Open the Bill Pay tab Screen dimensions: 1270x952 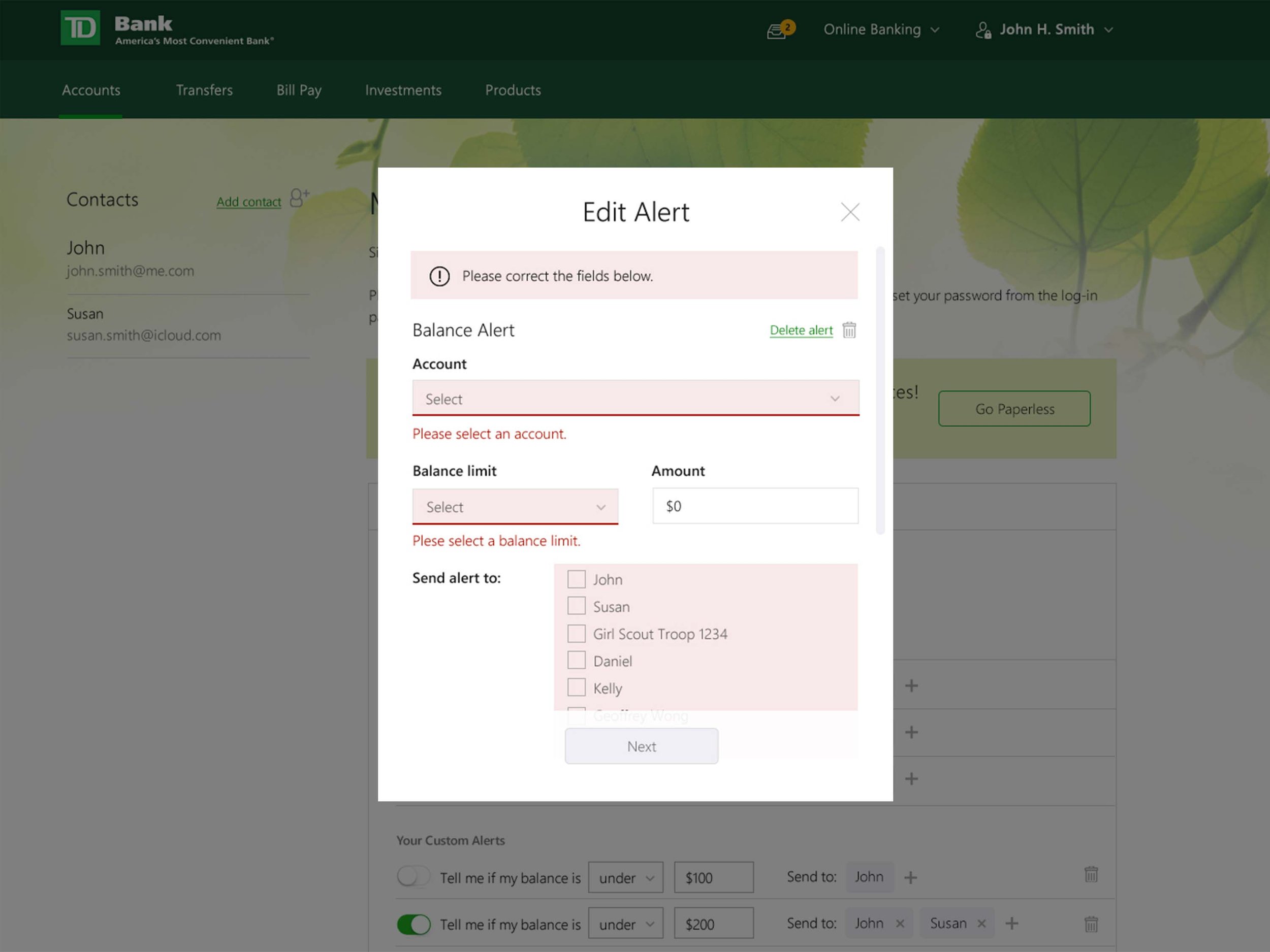299,90
